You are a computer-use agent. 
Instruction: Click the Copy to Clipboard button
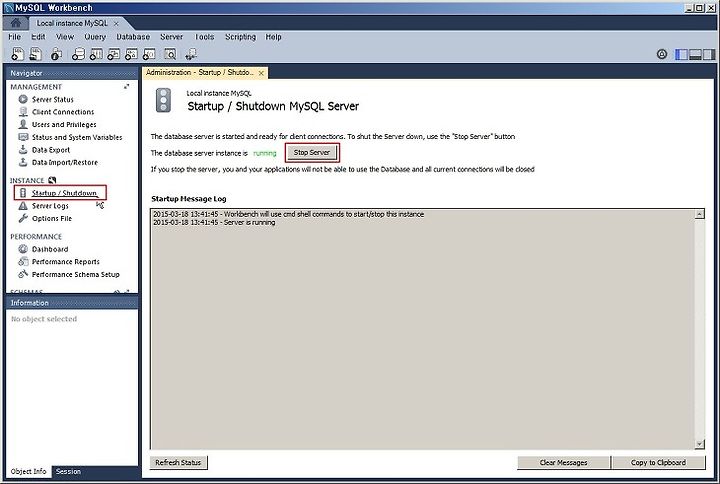[x=658, y=462]
